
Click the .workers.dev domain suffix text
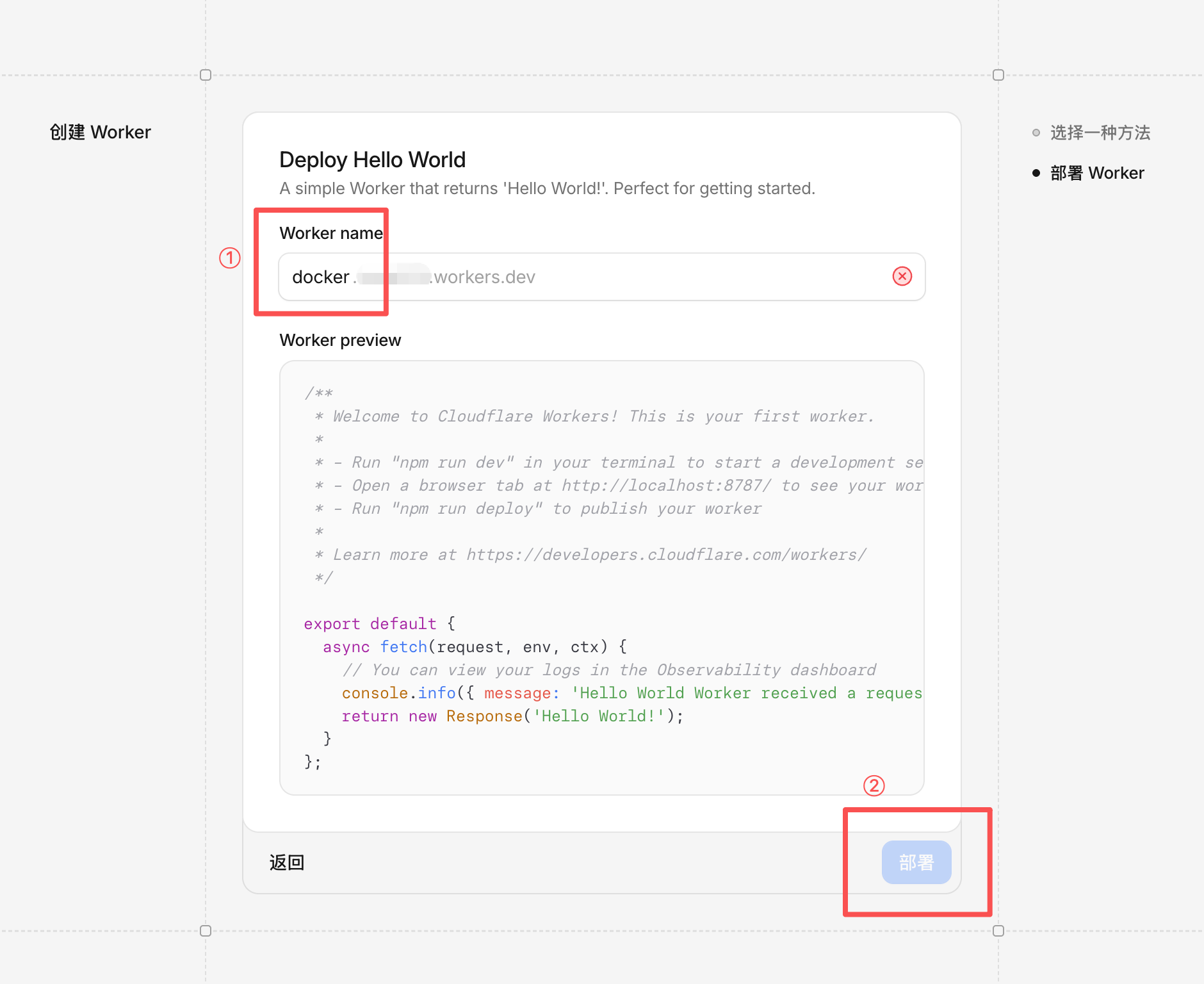click(484, 277)
